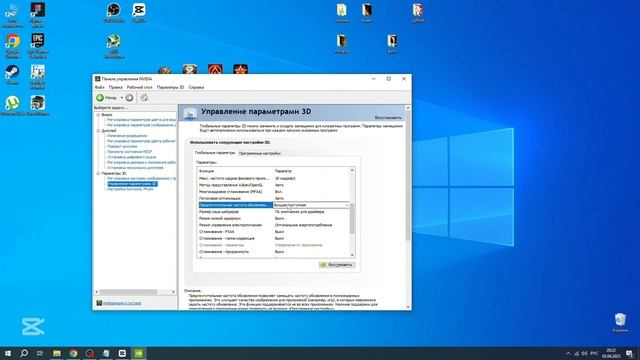Open the Файл menu
640x360 pixels.
coord(99,87)
